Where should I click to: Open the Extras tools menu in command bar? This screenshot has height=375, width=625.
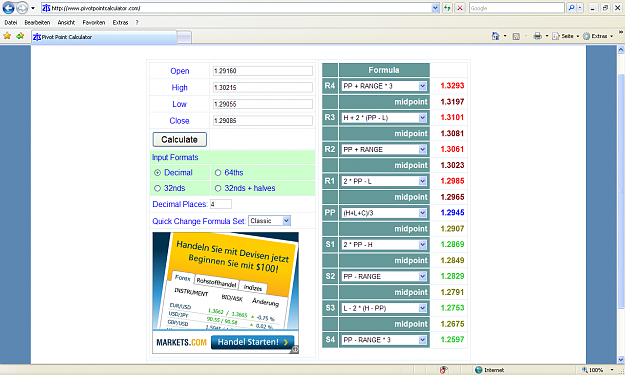click(597, 36)
